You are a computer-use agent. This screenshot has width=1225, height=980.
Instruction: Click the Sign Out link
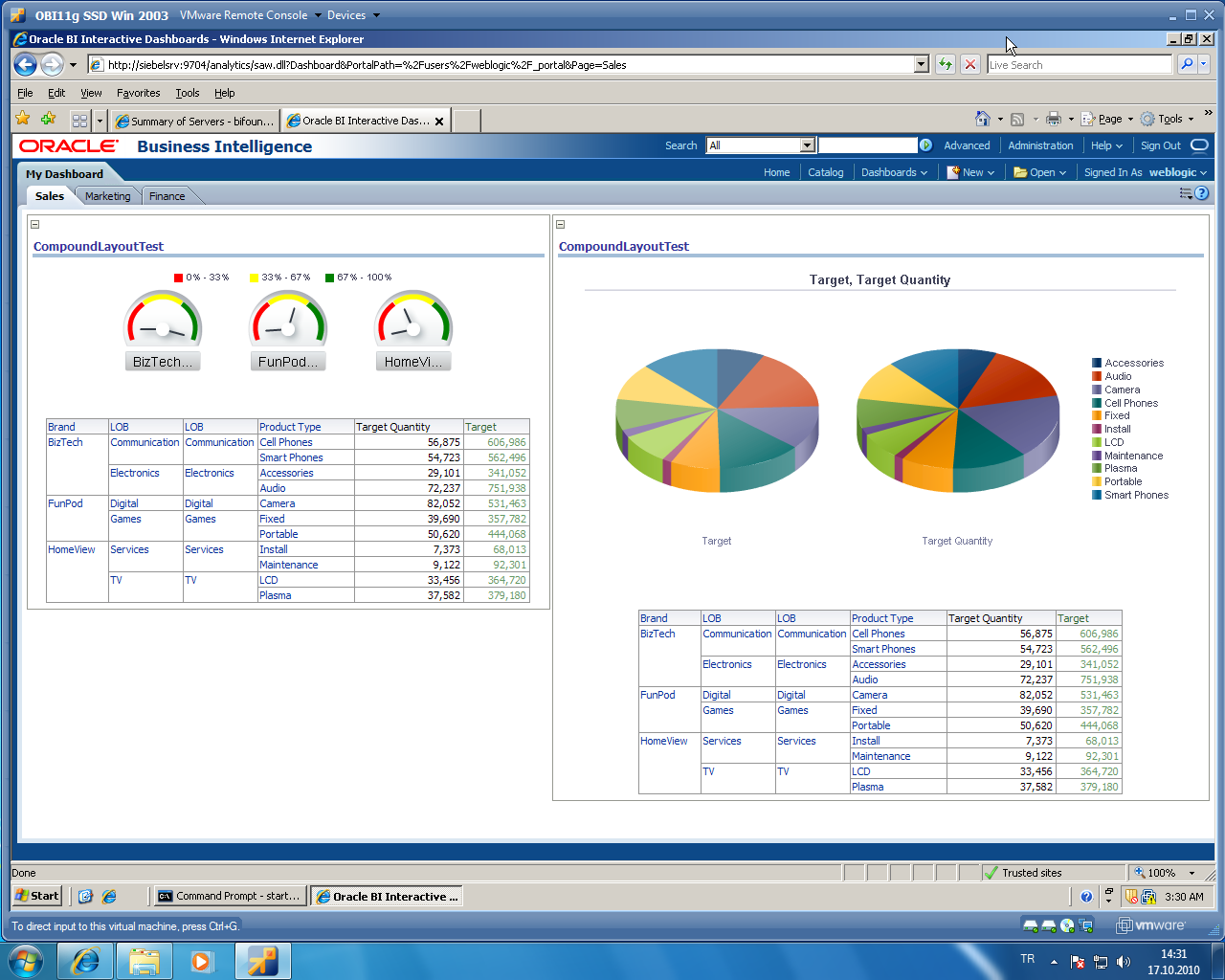[x=1161, y=145]
